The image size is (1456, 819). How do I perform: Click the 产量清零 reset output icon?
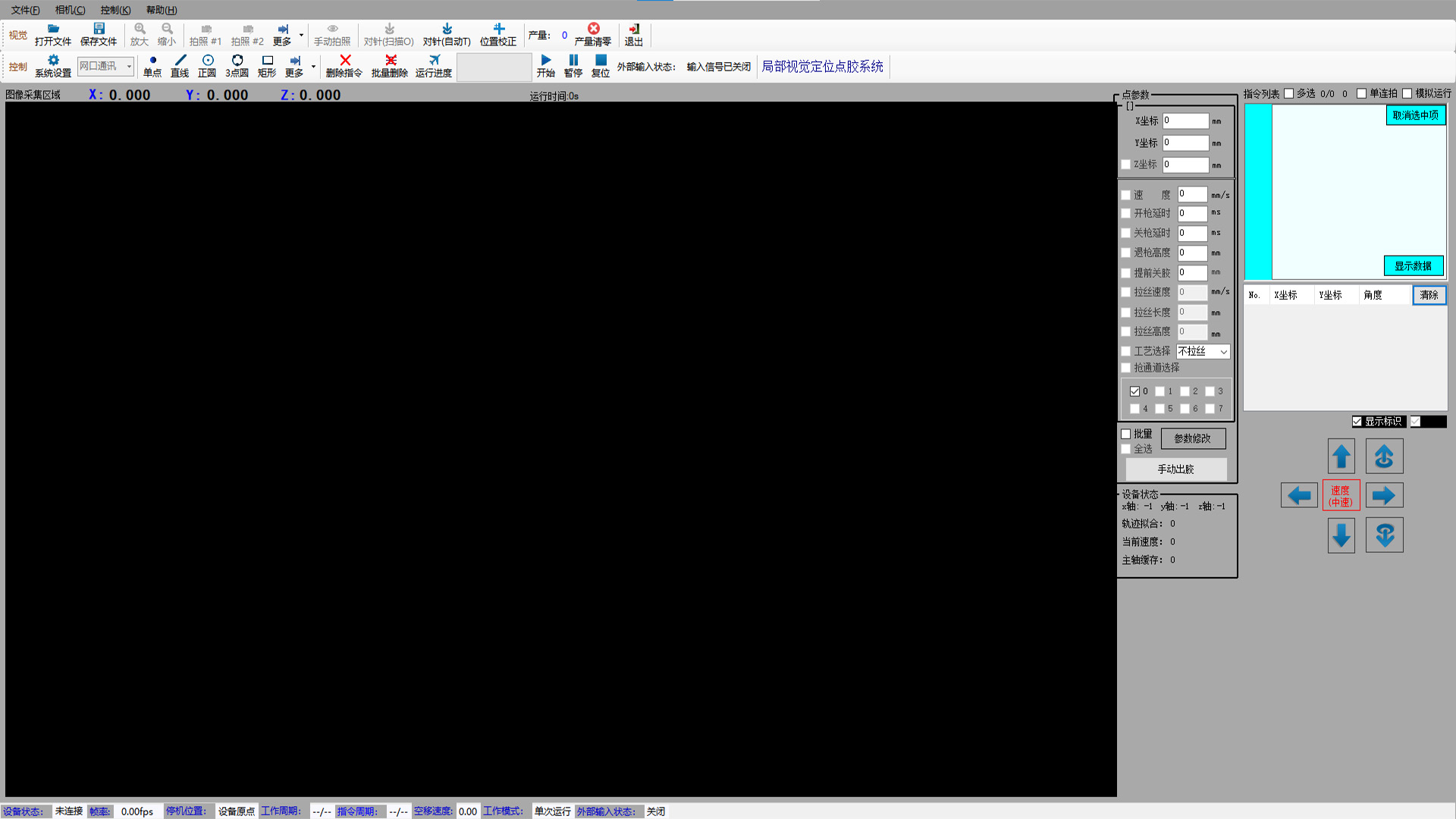593,29
